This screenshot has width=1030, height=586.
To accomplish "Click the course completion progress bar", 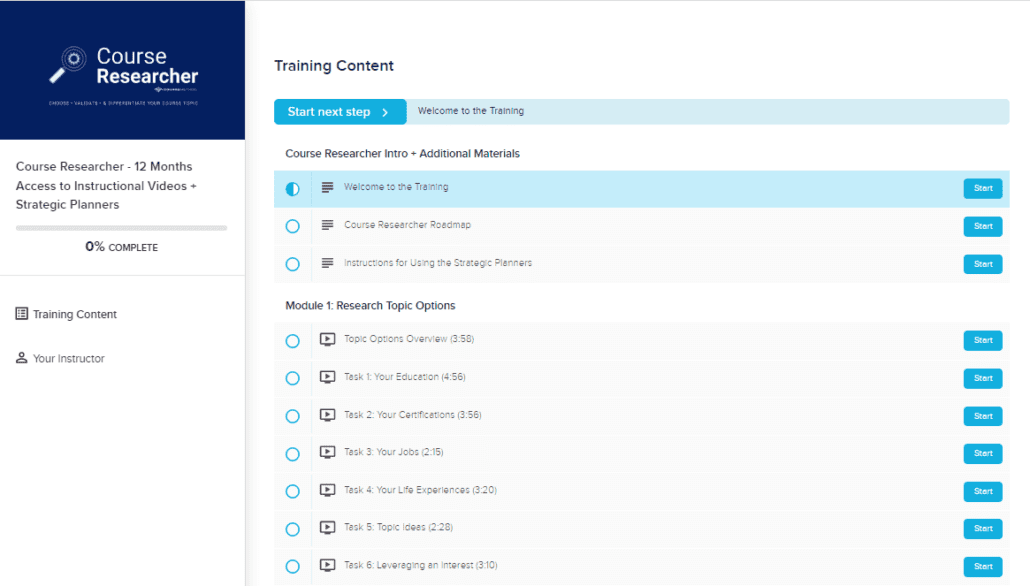I will pos(122,228).
